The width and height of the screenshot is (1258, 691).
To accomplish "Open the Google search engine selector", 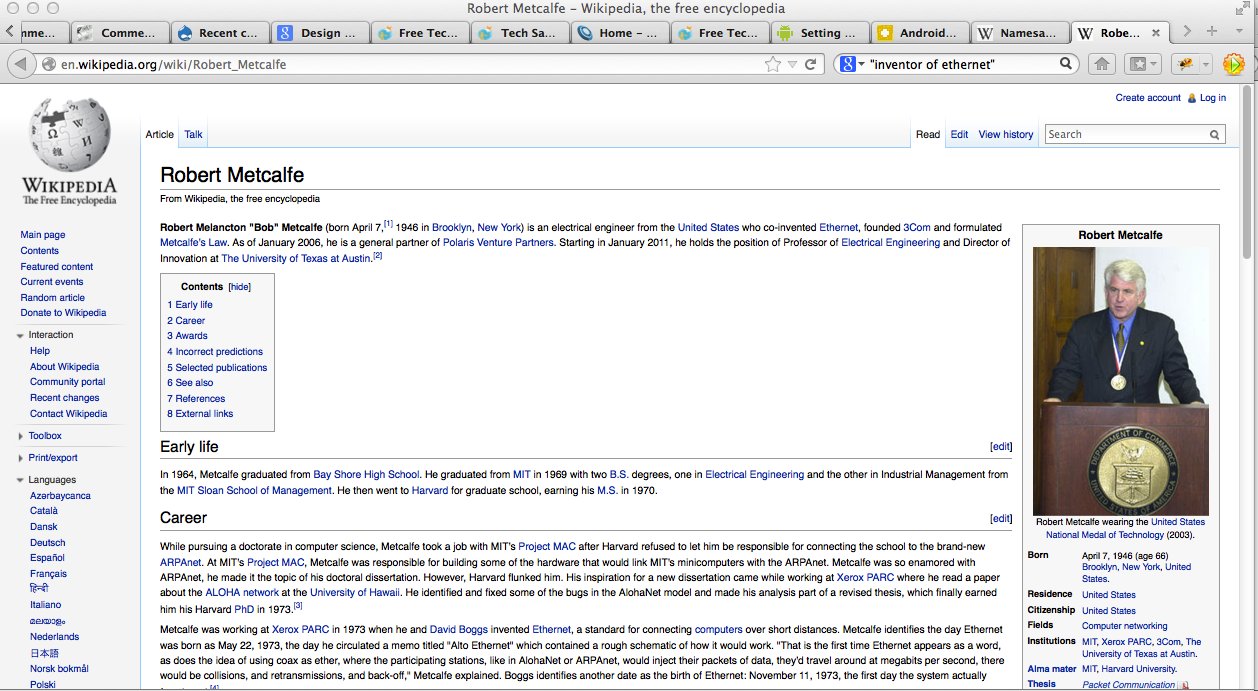I will [851, 64].
